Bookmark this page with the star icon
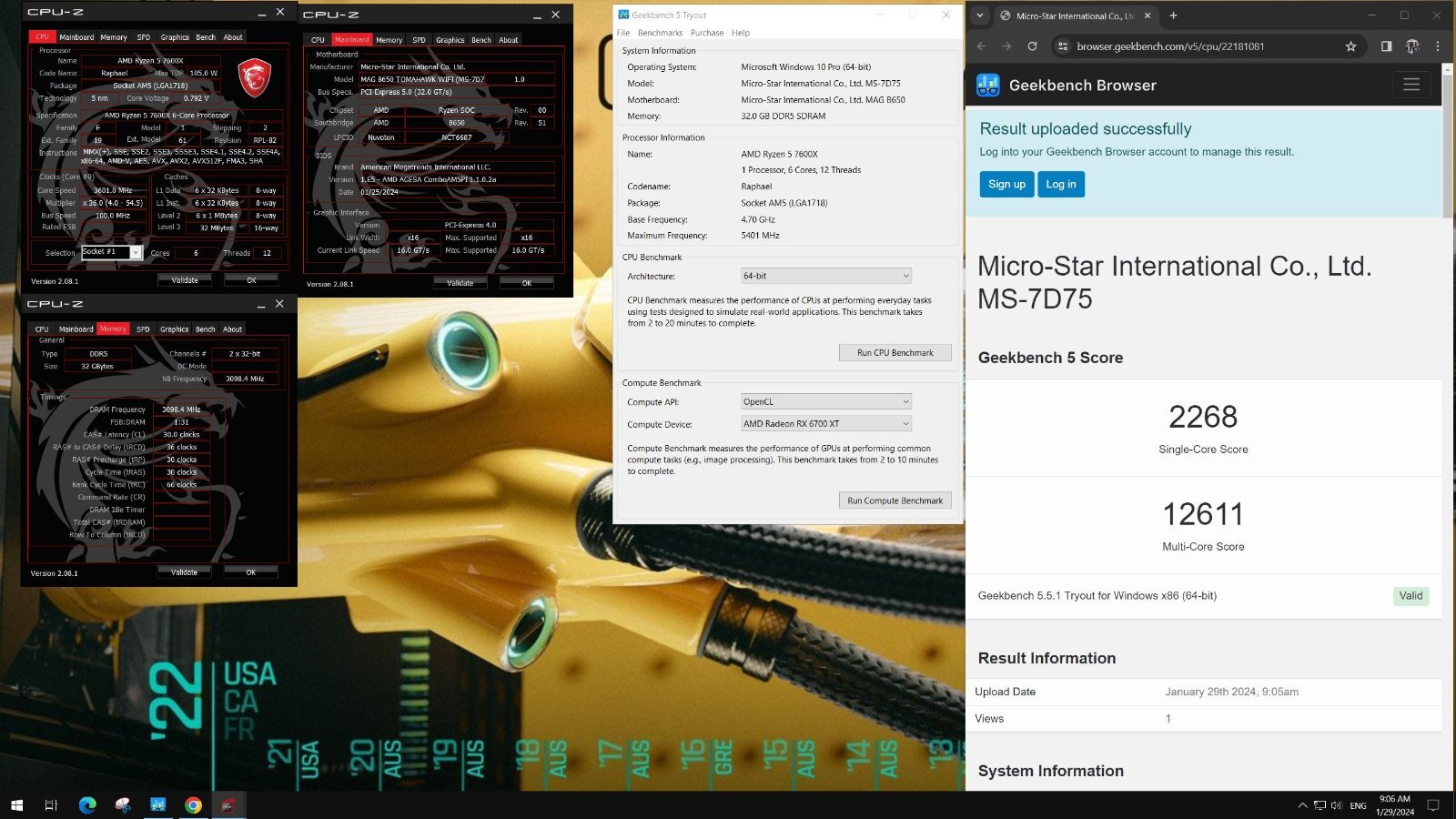The width and height of the screenshot is (1456, 819). click(1350, 46)
